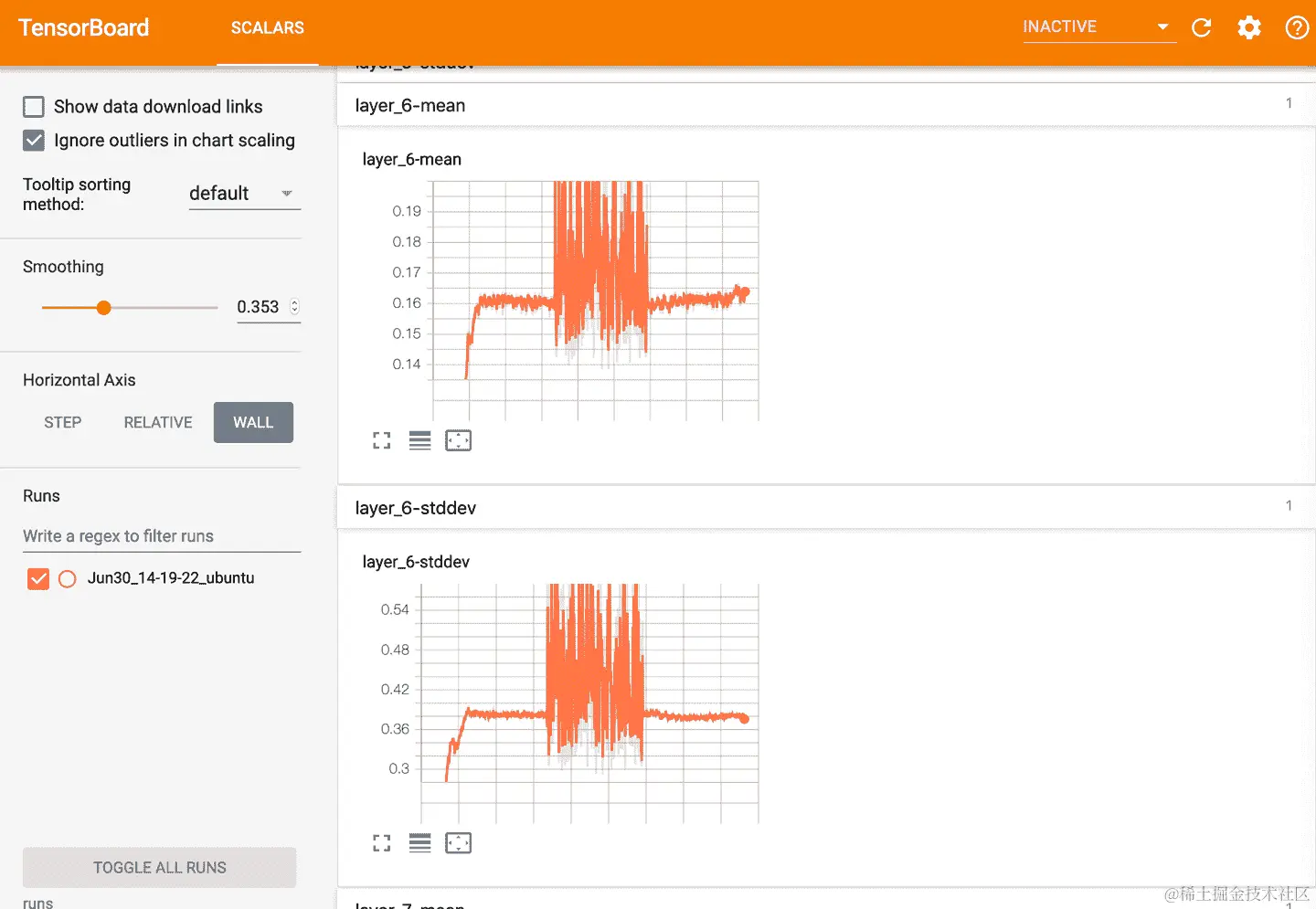Set horizontal axis to STEP
Image resolution: width=1316 pixels, height=909 pixels.
(x=63, y=422)
